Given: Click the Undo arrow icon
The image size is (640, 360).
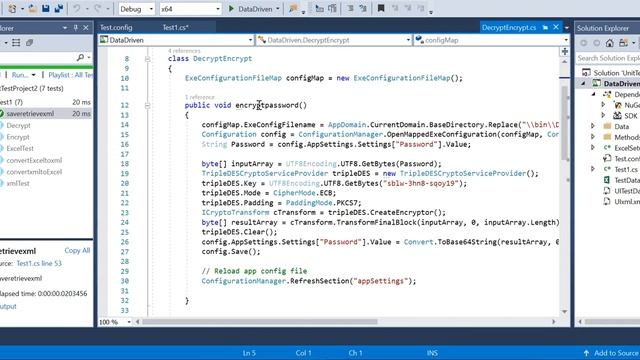Looking at the screenshot, I should (x=76, y=9).
